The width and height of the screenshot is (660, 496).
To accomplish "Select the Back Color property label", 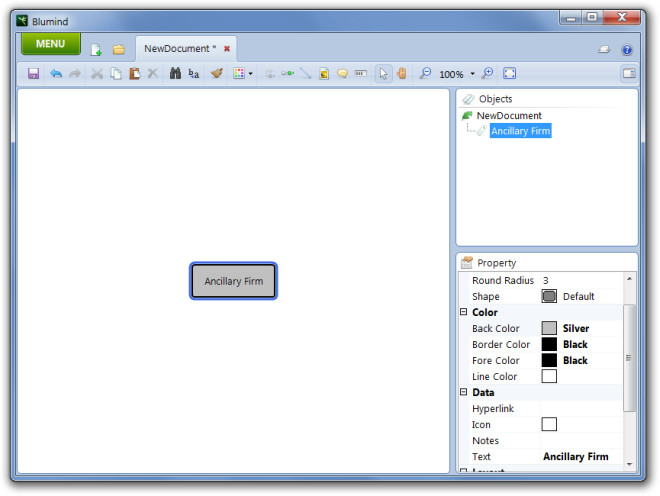I will click(495, 328).
